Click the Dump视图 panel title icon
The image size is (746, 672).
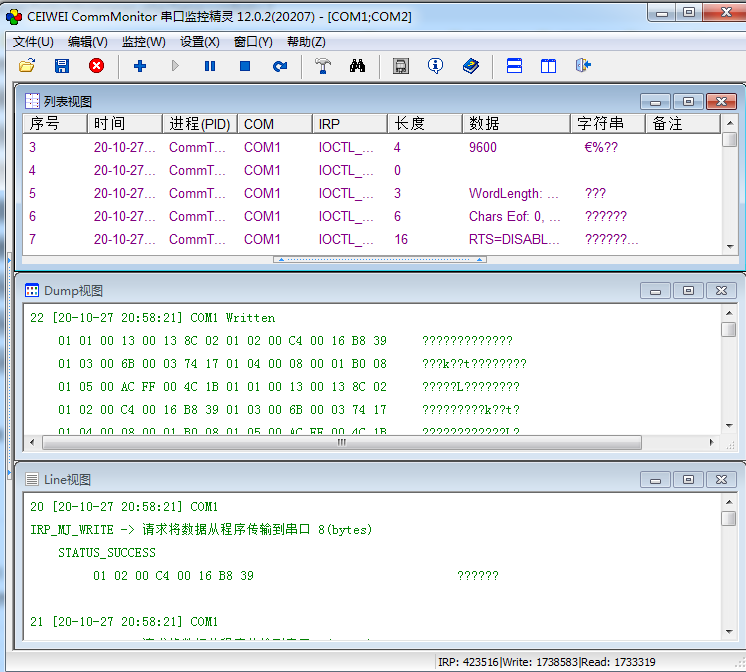point(32,290)
